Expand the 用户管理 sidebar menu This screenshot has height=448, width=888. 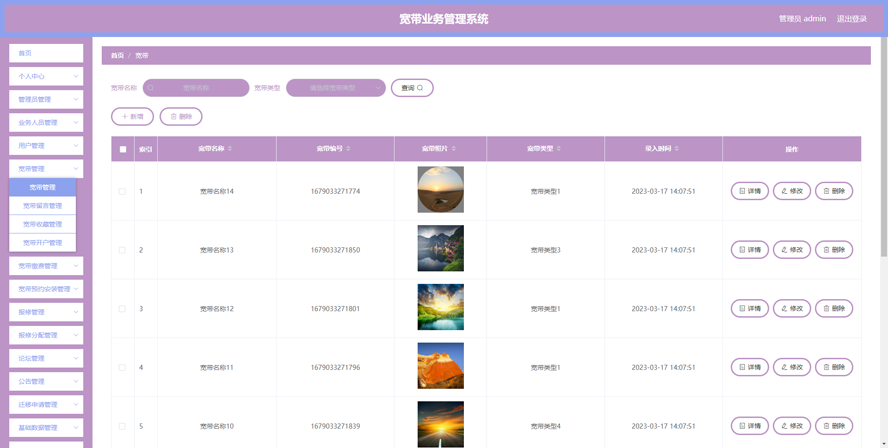click(x=46, y=146)
